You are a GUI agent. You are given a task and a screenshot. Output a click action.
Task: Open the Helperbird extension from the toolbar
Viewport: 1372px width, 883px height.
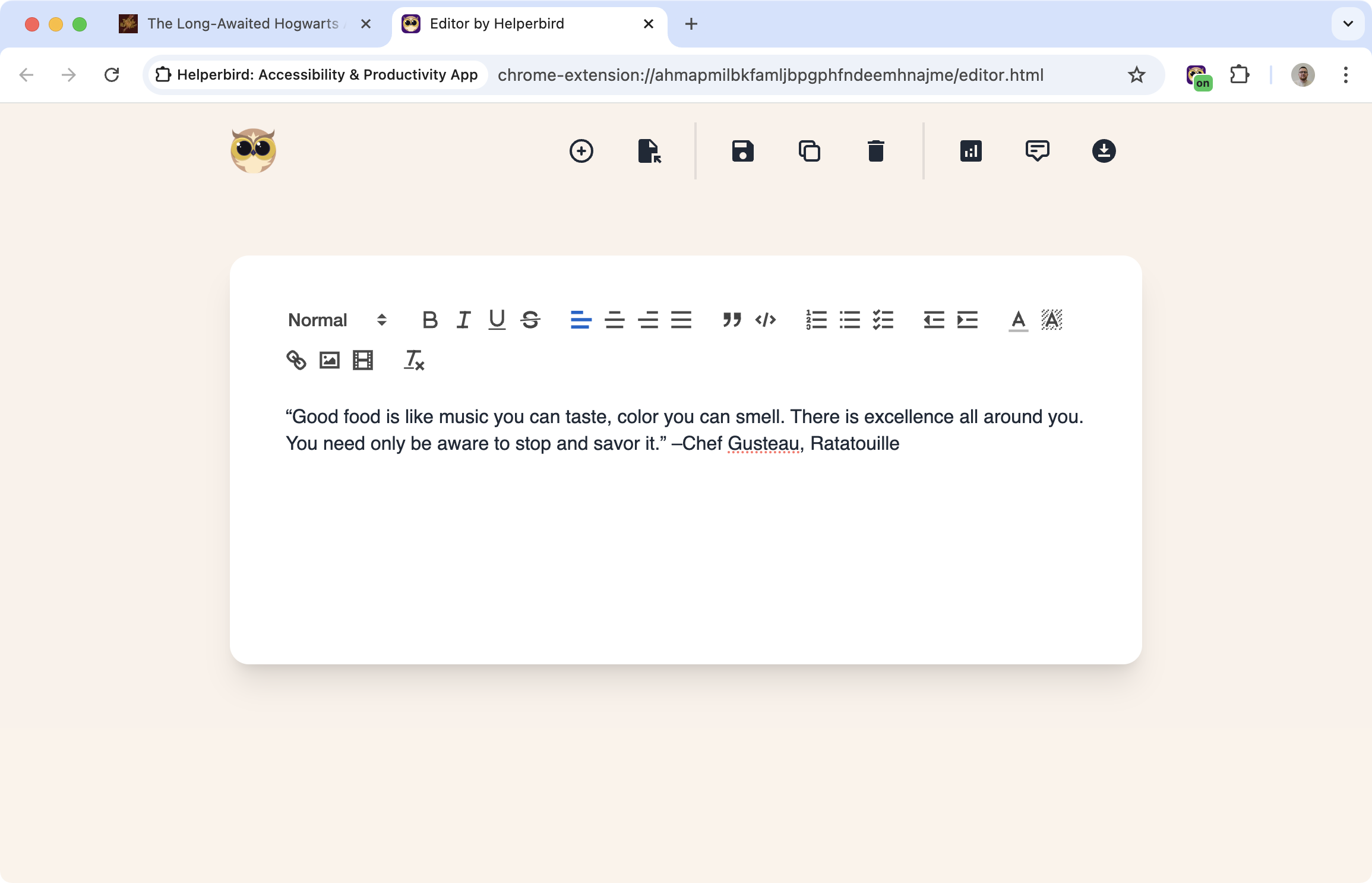1197,75
